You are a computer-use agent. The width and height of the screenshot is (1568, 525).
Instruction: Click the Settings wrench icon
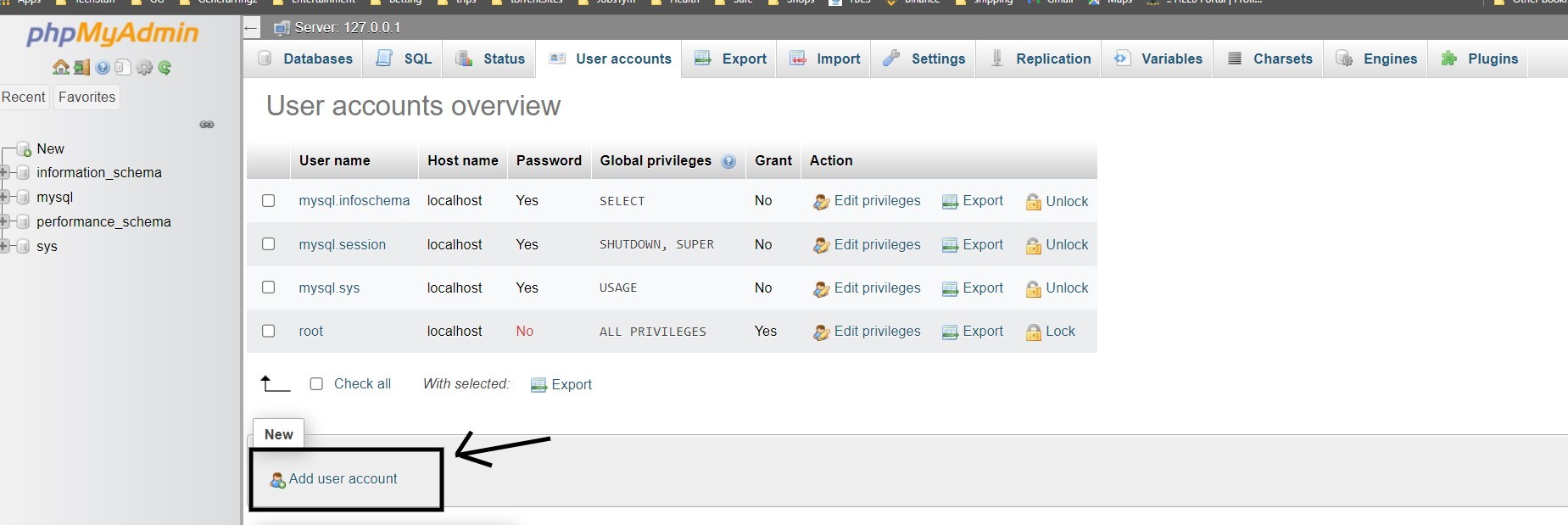click(891, 59)
